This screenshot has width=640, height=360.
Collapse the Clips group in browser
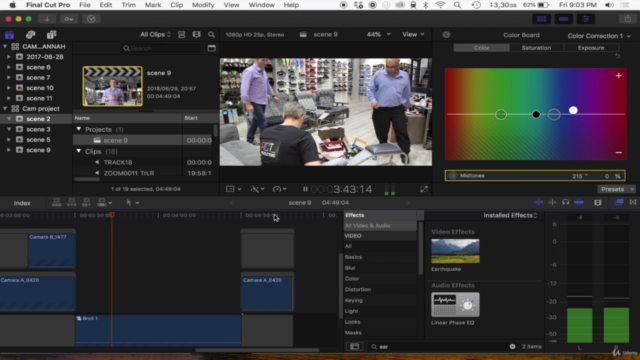(x=79, y=151)
